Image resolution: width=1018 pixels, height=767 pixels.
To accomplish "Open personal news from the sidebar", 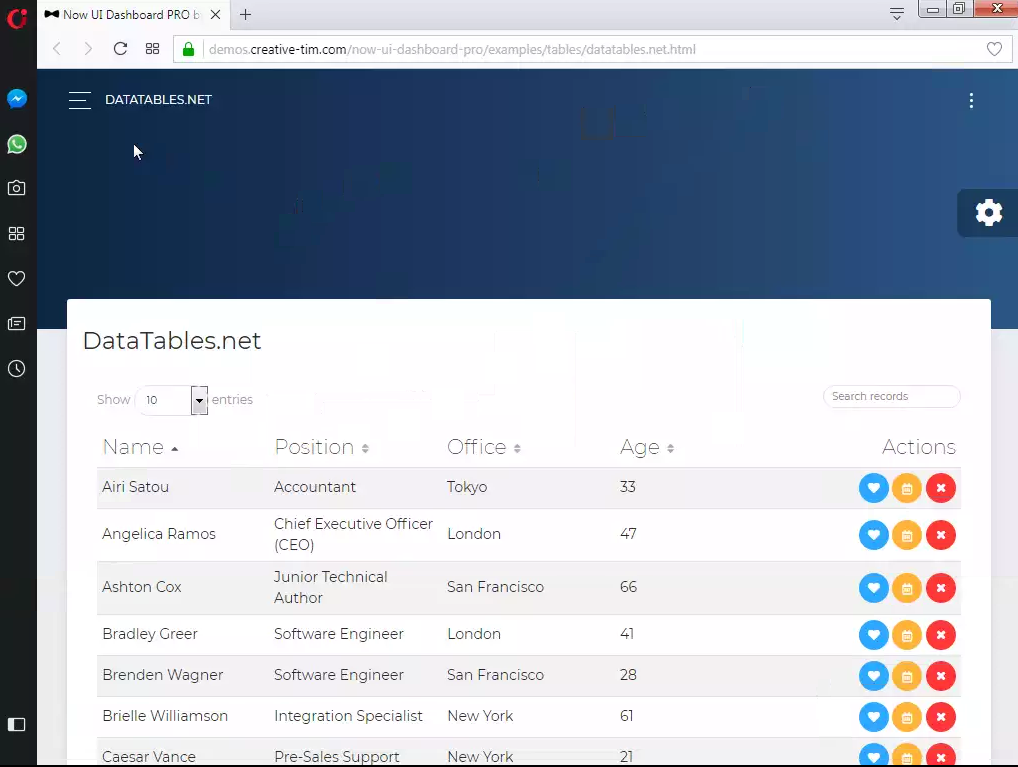I will pyautogui.click(x=16, y=323).
